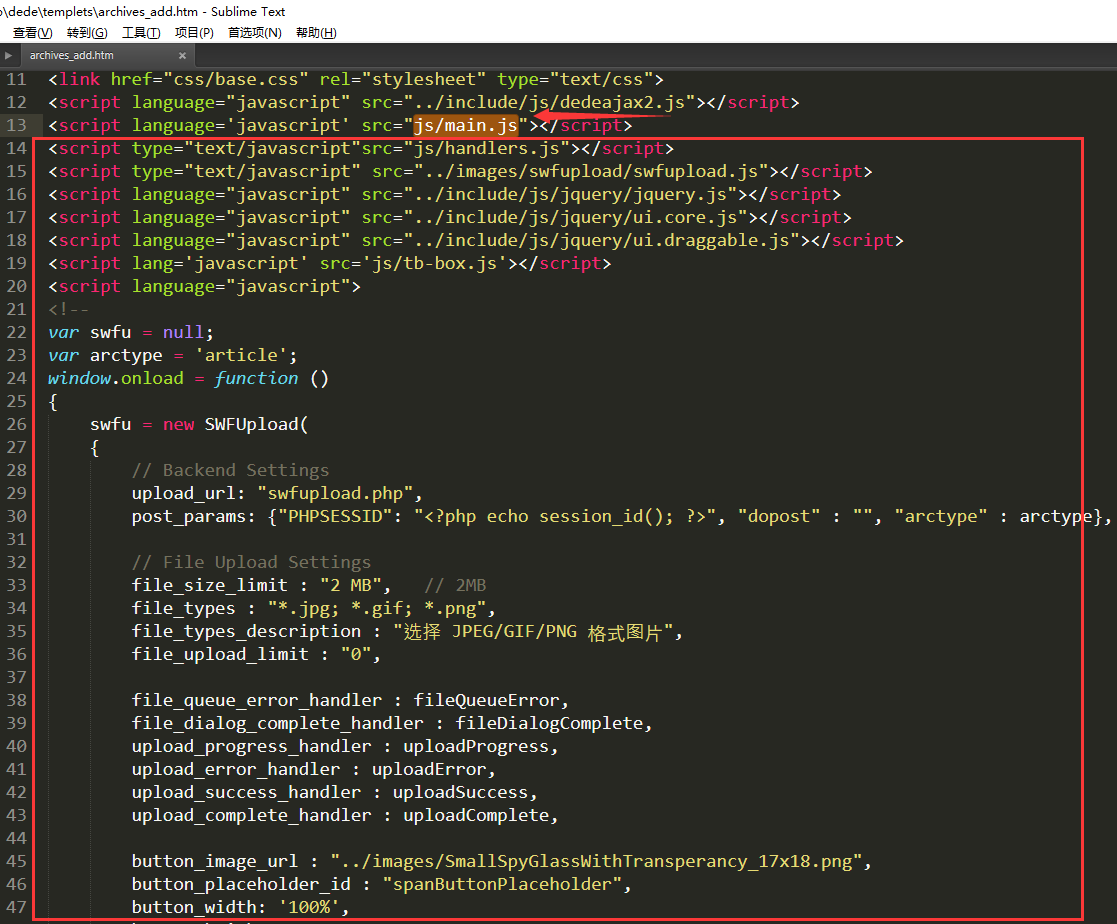
Task: Click line number 24 in the gutter
Action: [x=16, y=378]
